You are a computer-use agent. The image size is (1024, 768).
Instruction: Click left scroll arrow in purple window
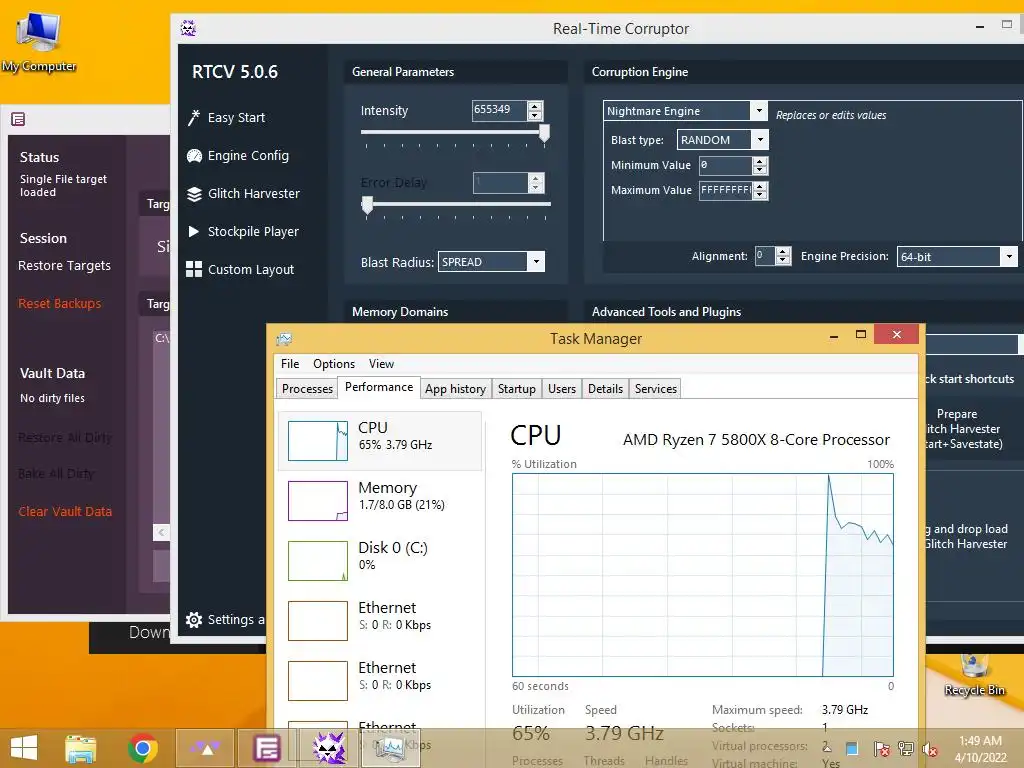tap(161, 532)
